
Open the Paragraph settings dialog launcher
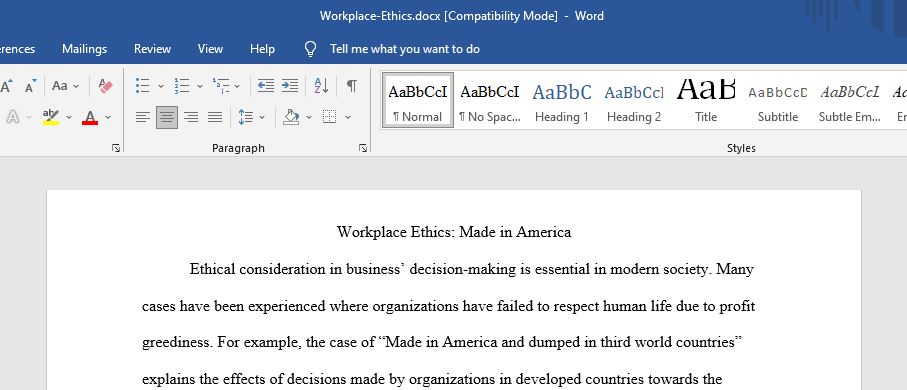(x=363, y=149)
